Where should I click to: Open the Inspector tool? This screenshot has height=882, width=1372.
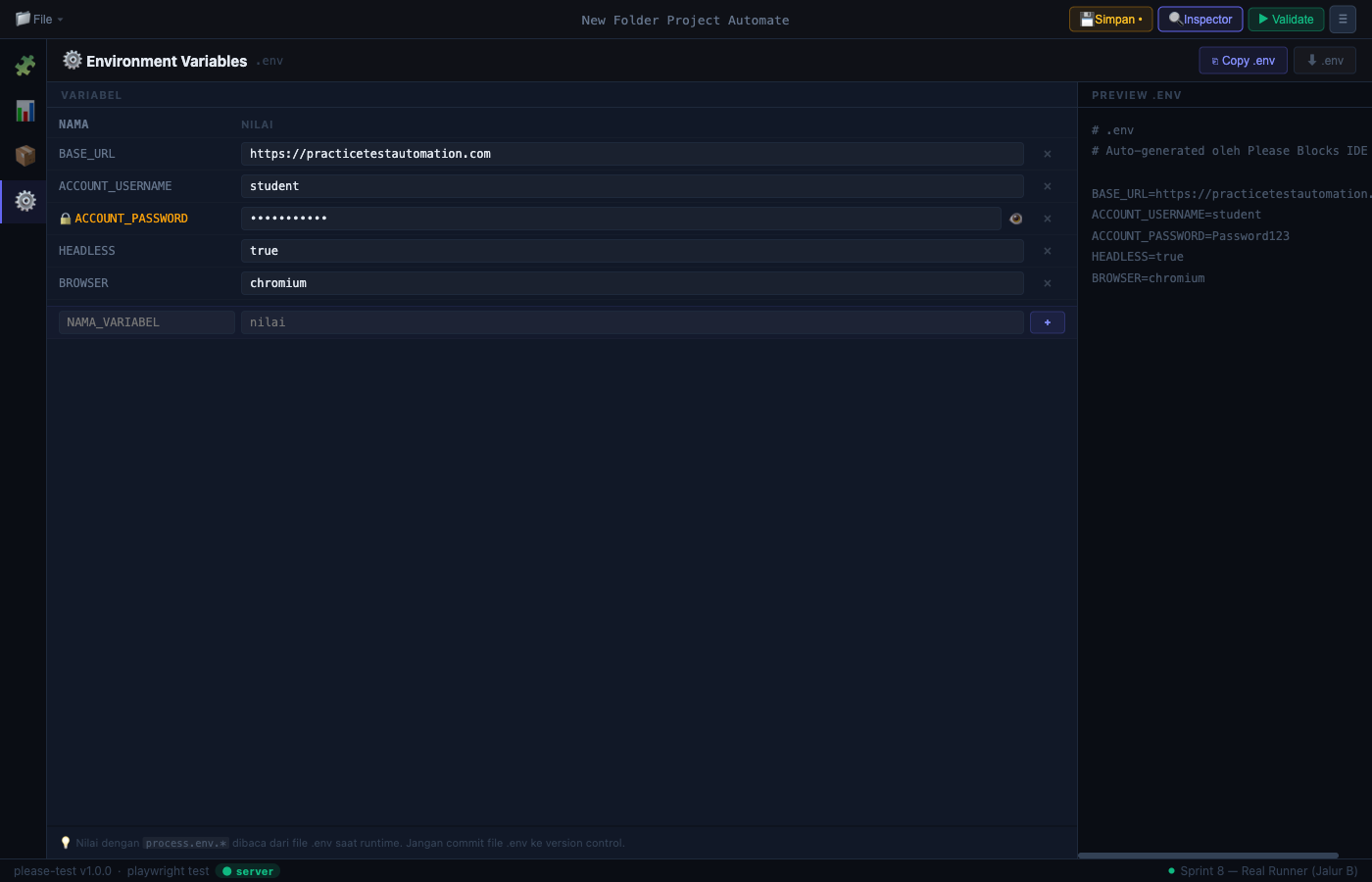click(1200, 20)
